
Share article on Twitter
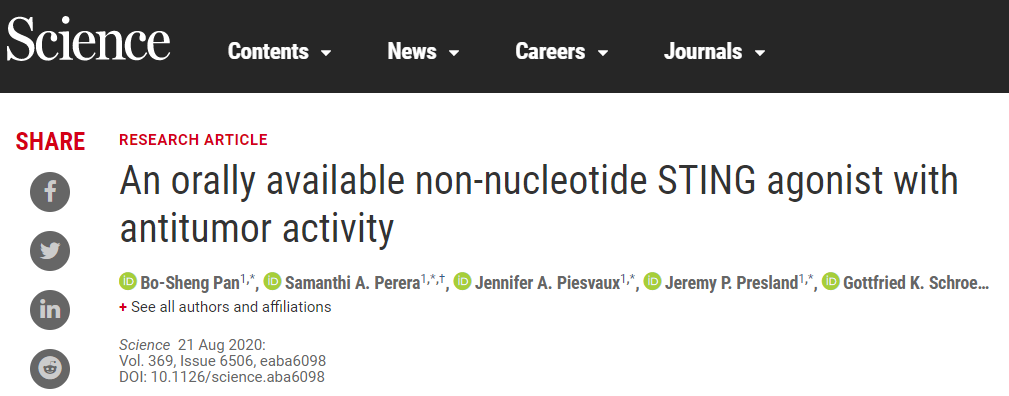[x=50, y=250]
